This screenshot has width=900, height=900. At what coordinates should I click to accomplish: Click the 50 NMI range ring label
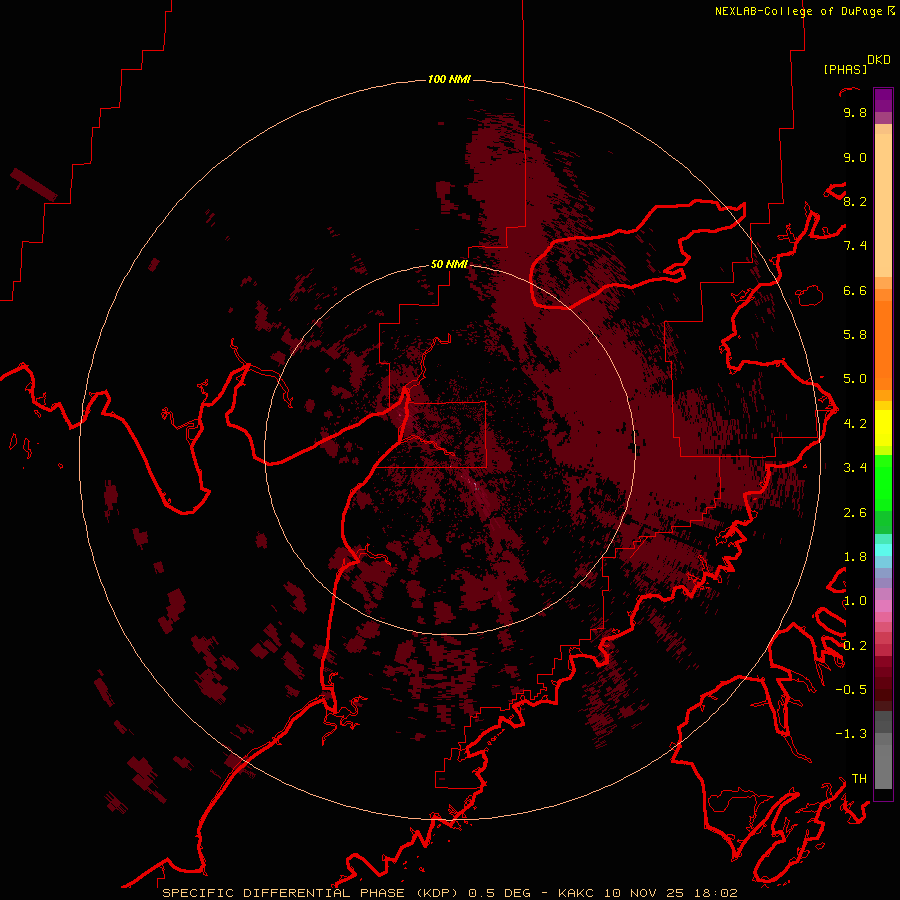click(x=449, y=264)
